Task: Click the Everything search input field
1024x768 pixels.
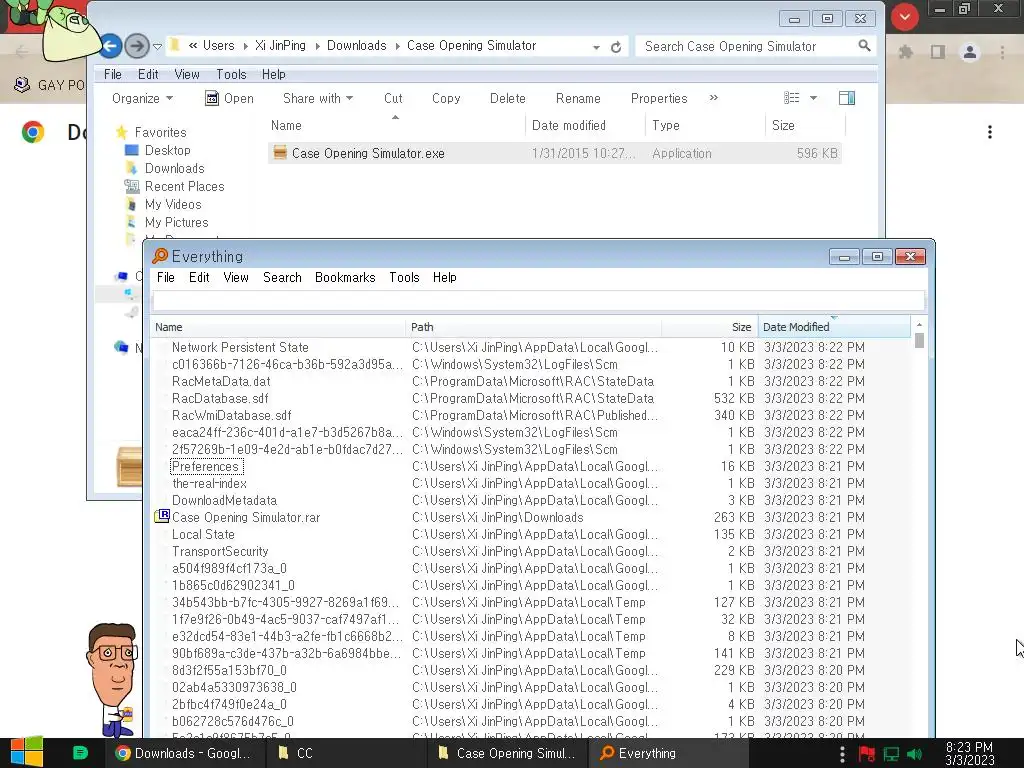Action: pos(539,301)
